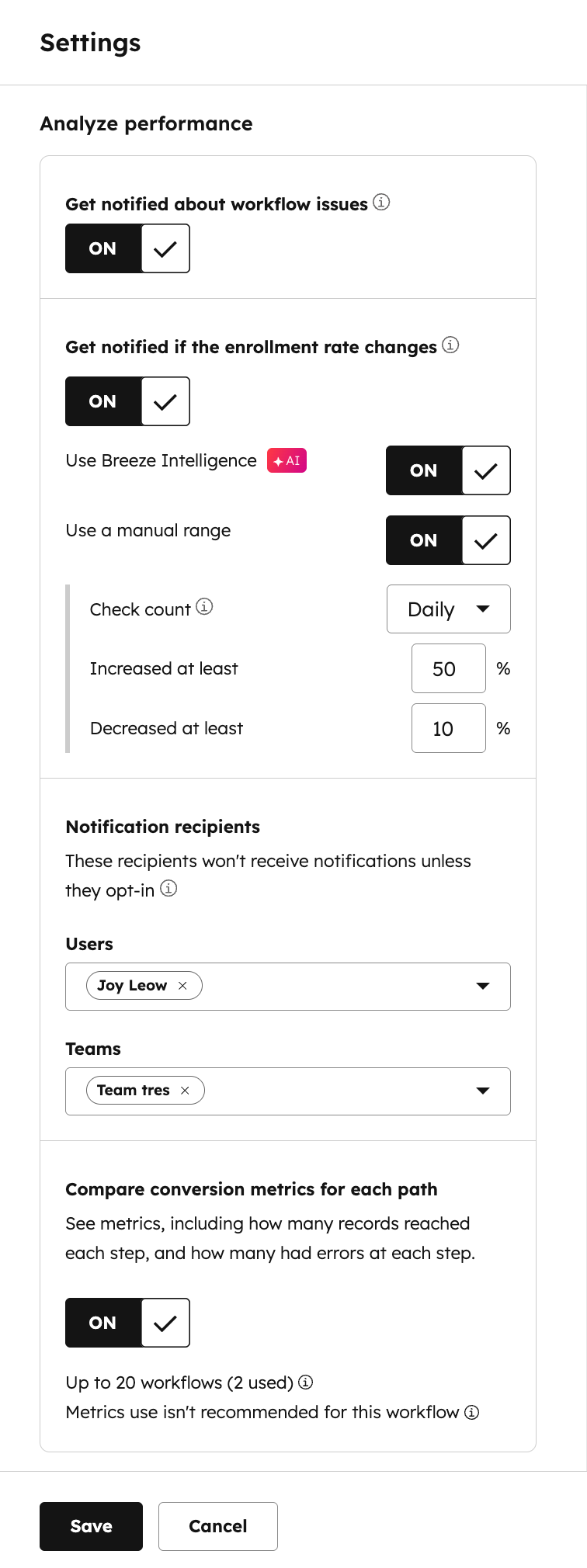Screen dimensions: 587x1568
Task: Remove Team tres from Teams
Action: point(186,1090)
